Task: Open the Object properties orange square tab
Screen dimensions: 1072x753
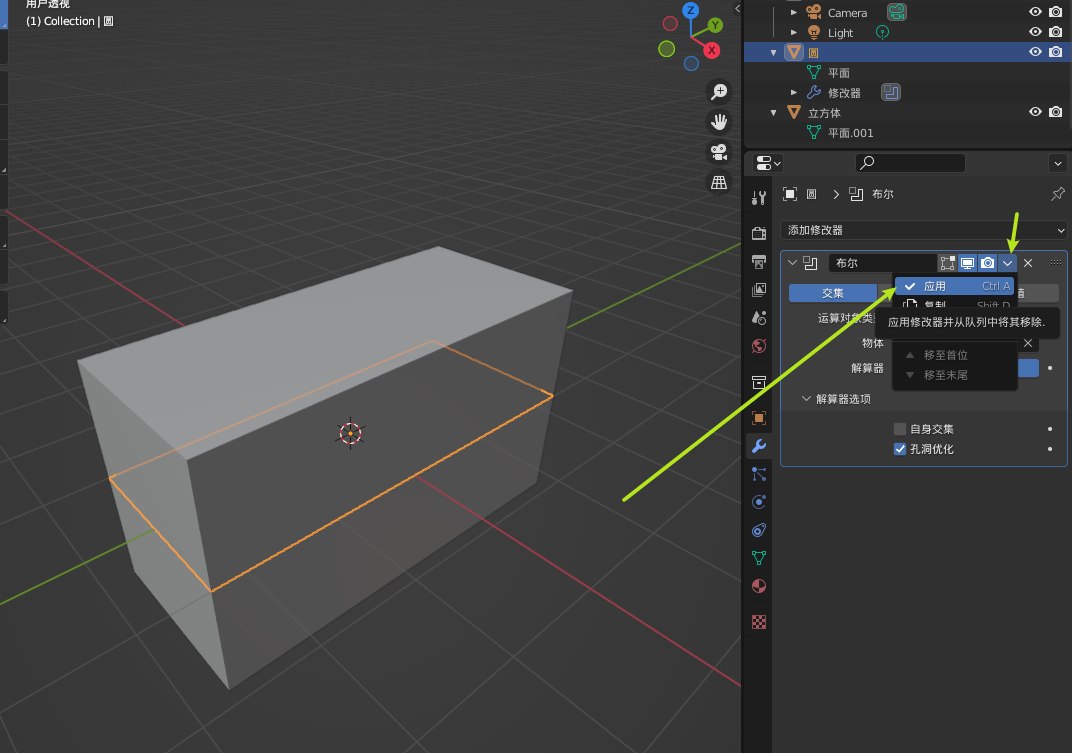Action: coord(759,418)
